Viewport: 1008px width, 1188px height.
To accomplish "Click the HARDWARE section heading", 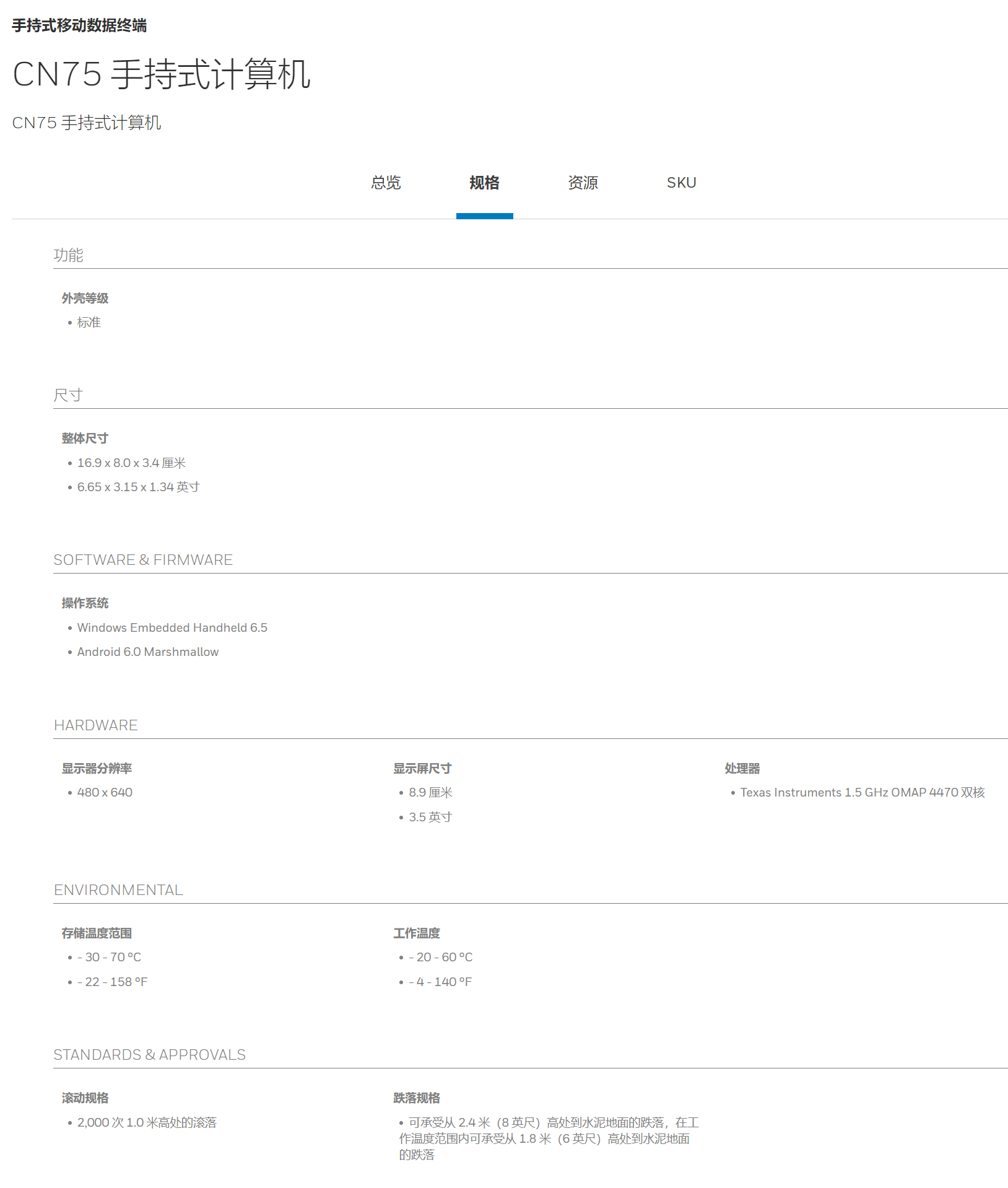I will (x=96, y=725).
